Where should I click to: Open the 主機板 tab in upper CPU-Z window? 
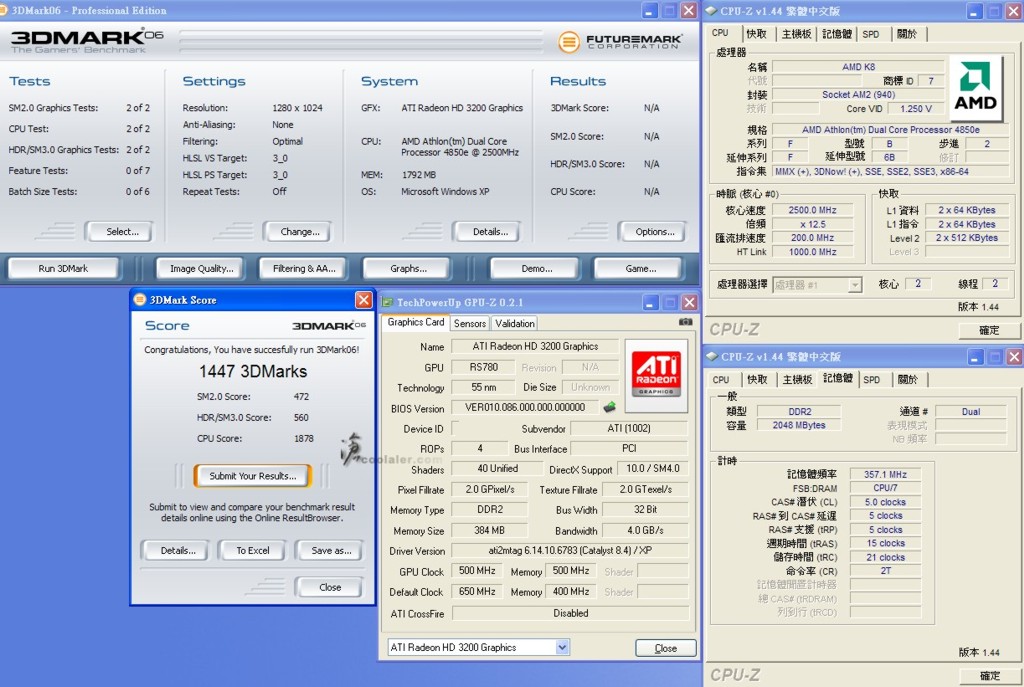(796, 34)
